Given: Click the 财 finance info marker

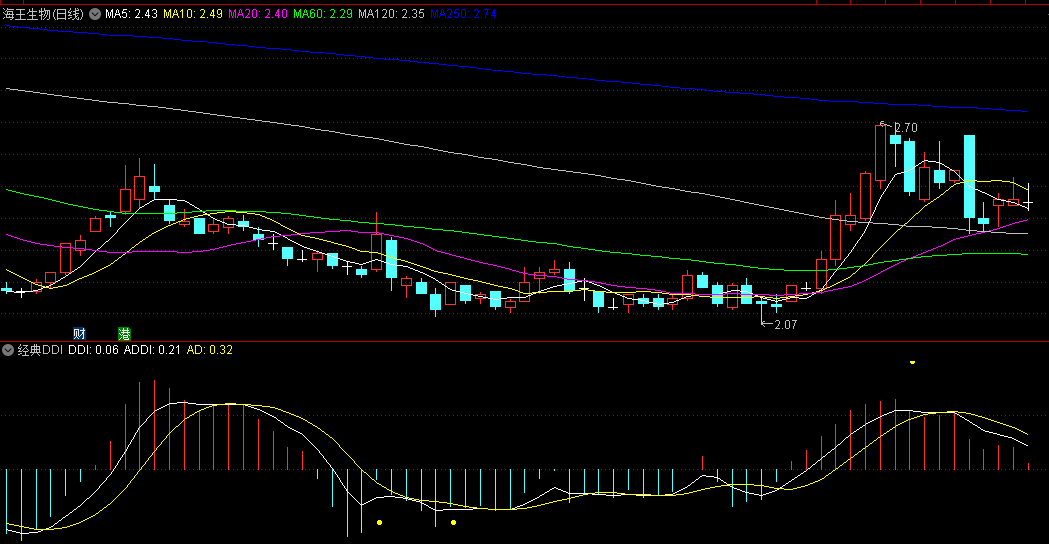Looking at the screenshot, I should coord(79,334).
